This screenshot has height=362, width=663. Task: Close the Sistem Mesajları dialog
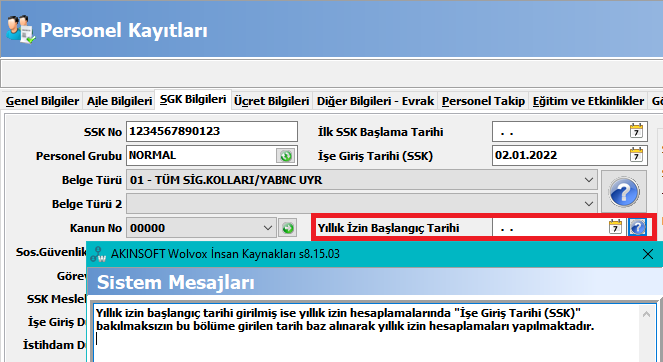point(648,254)
